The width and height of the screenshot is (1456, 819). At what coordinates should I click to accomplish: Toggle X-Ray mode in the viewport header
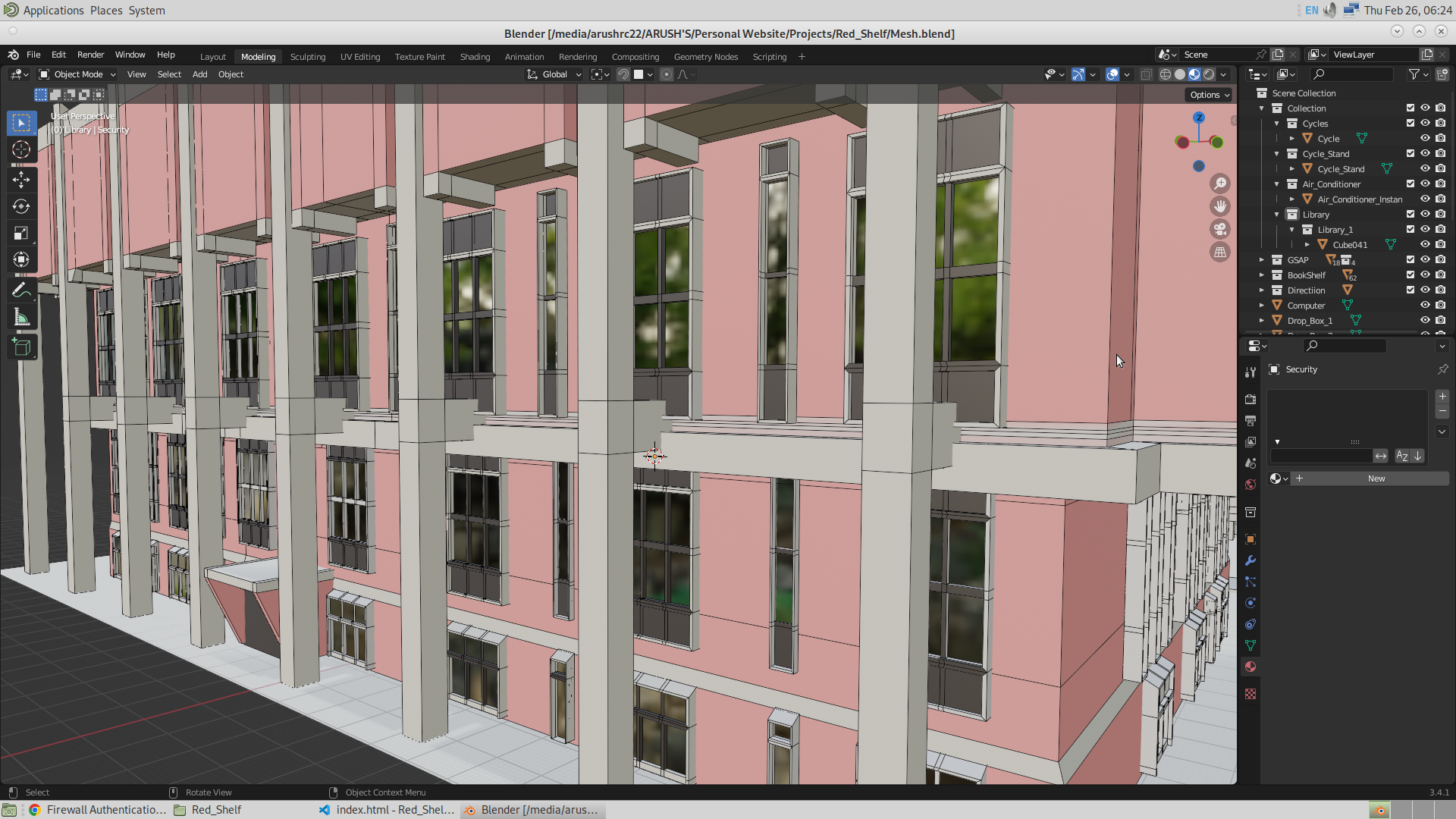point(1147,74)
